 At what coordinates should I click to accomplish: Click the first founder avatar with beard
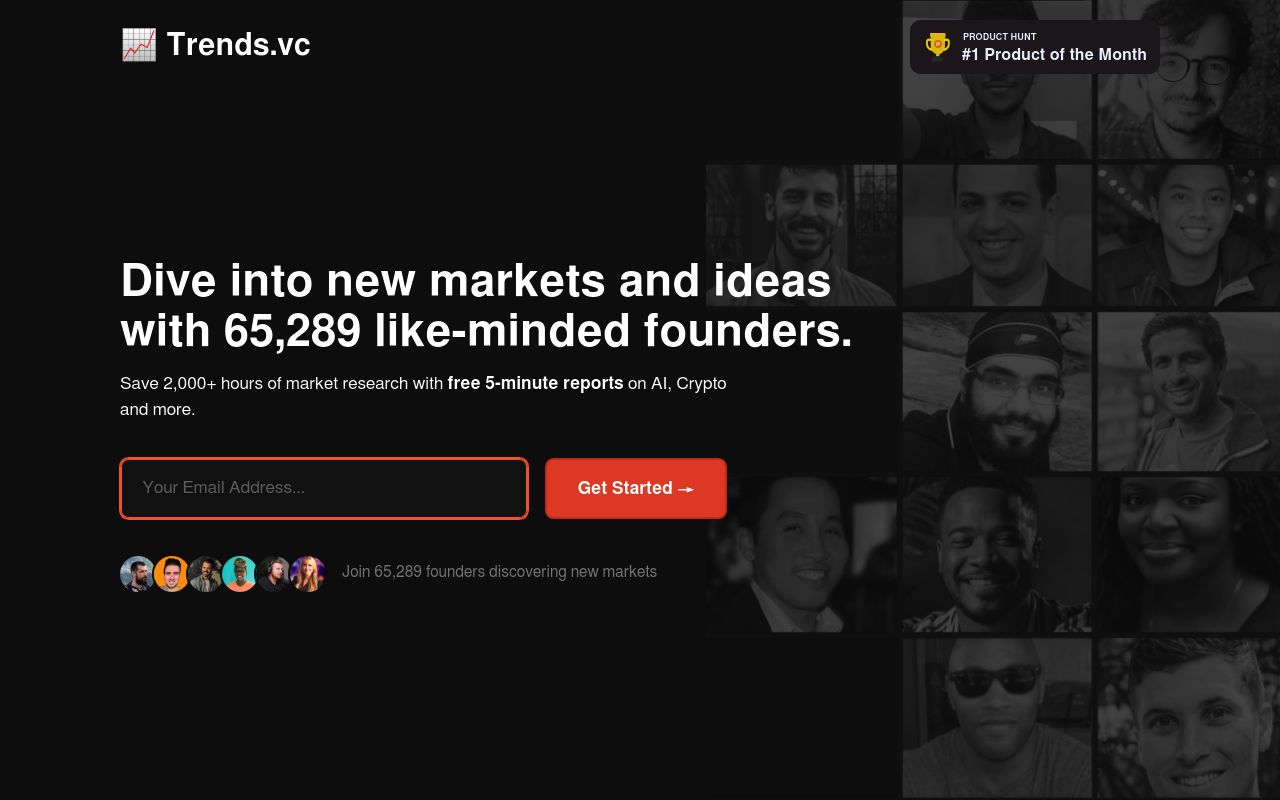[x=138, y=574]
